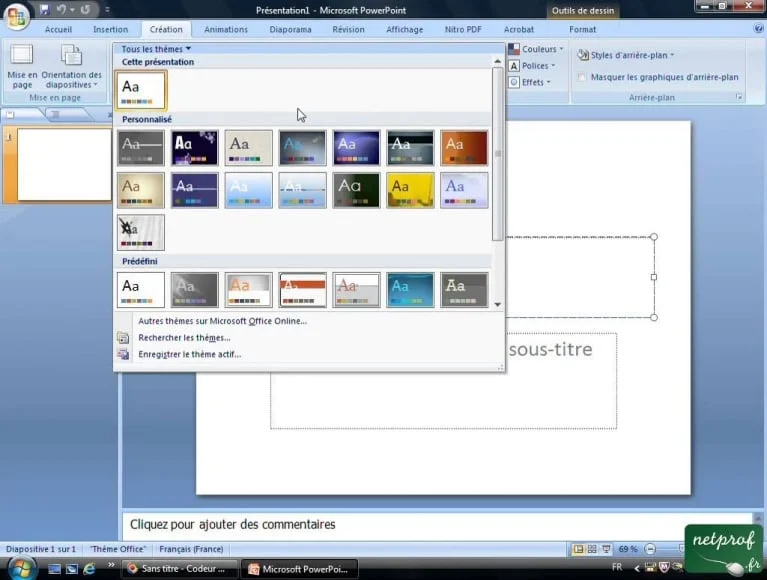Apply the orange-brown custom theme
Image resolution: width=767 pixels, height=580 pixels.
point(464,148)
